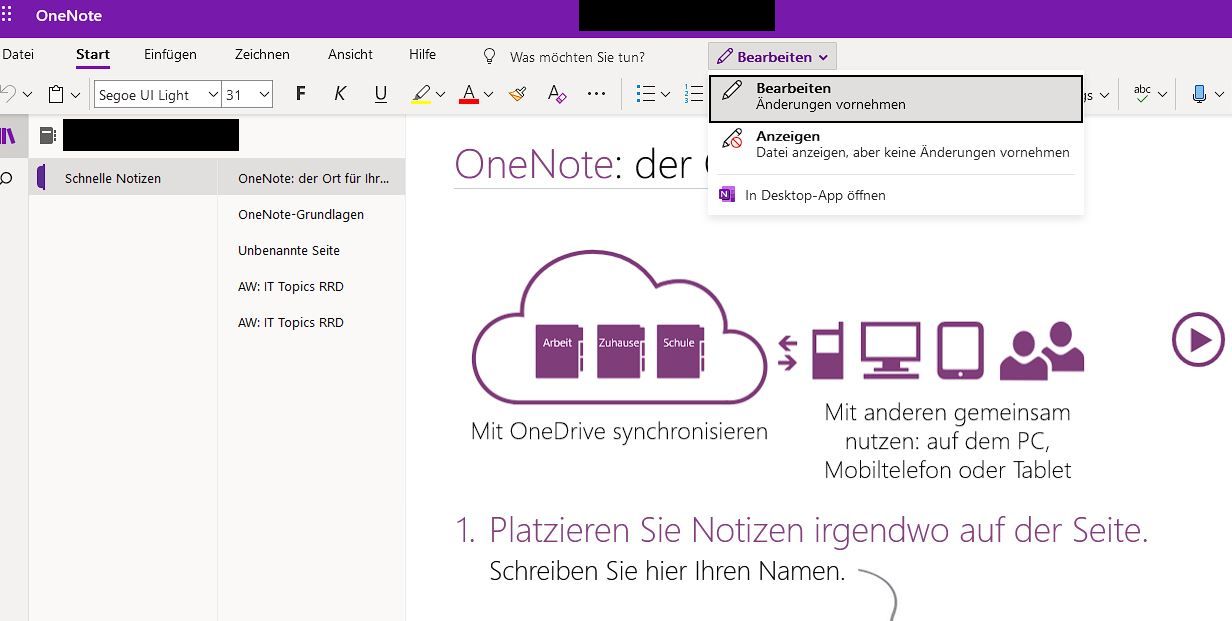The height and width of the screenshot is (621, 1232).
Task: Click the Paste clipboard icon
Action: (x=56, y=94)
